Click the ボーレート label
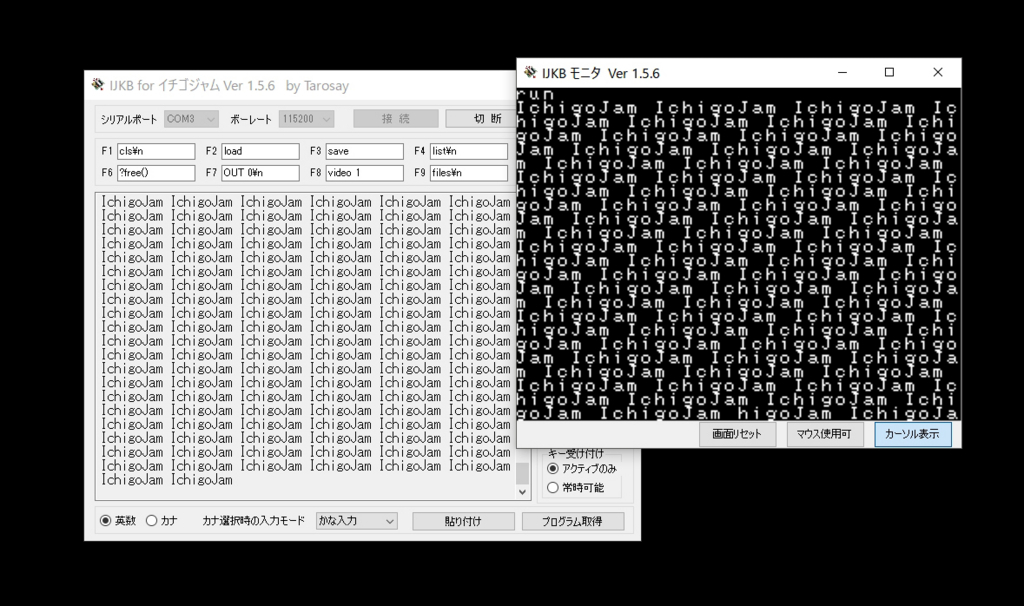 [x=251, y=120]
